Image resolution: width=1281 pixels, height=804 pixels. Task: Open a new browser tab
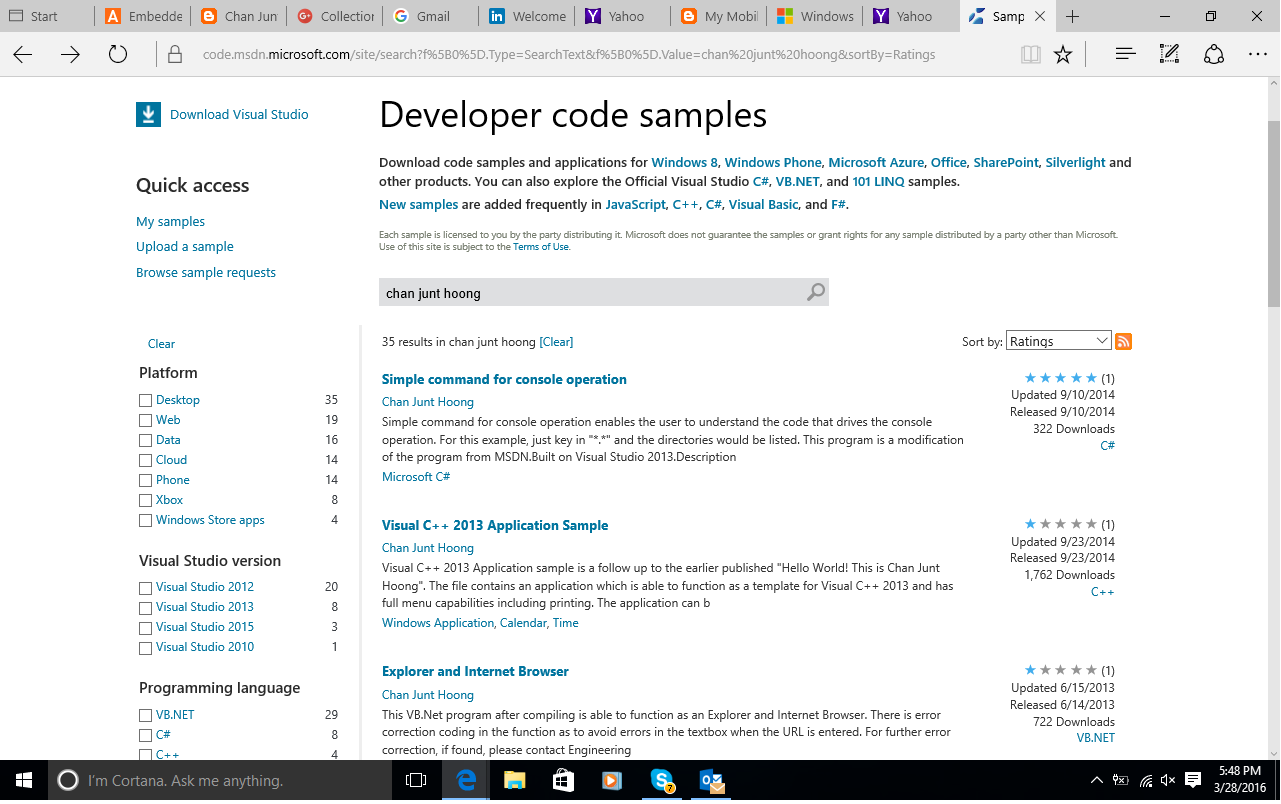(1073, 16)
